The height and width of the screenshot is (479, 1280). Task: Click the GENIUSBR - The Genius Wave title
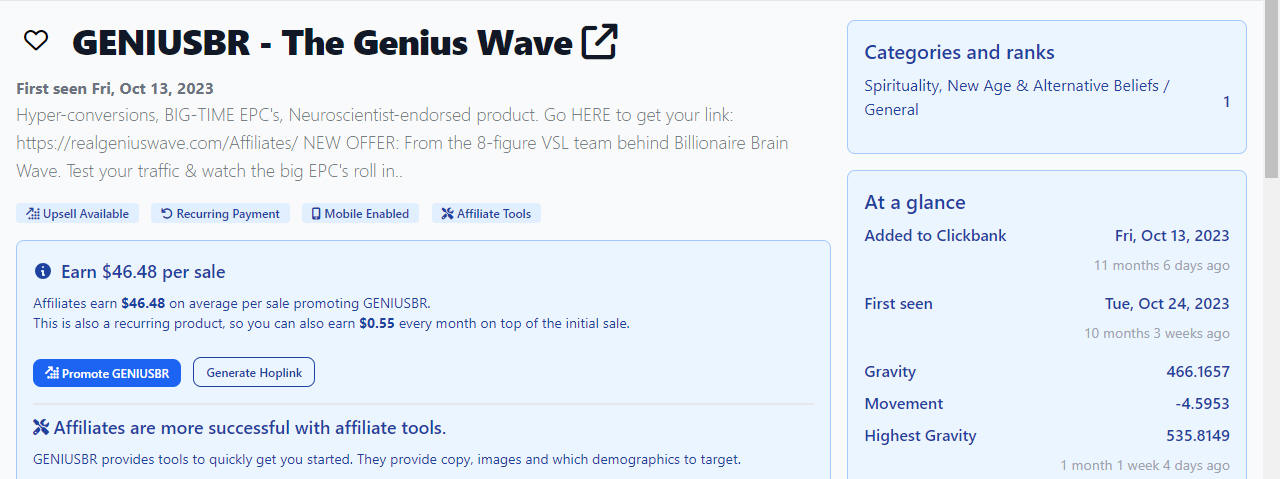tap(323, 43)
